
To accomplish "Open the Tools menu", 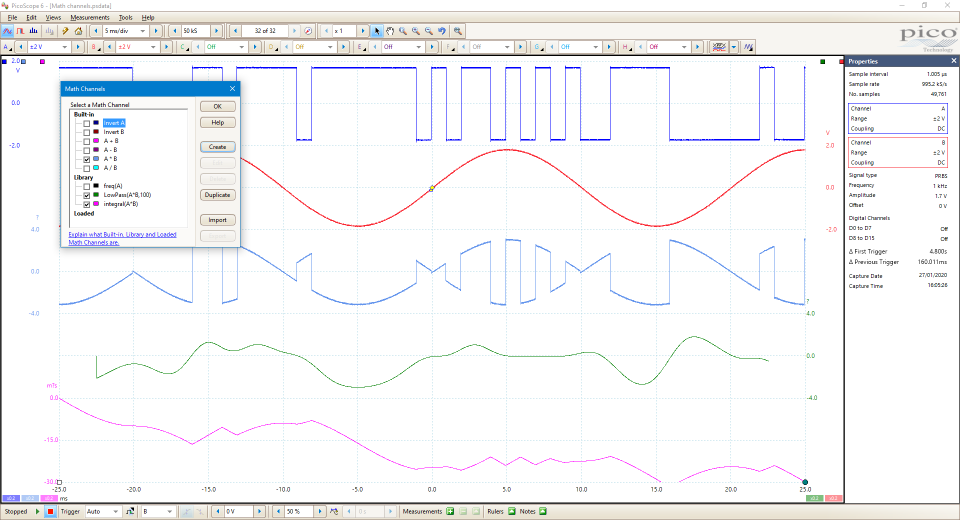I will click(126, 18).
